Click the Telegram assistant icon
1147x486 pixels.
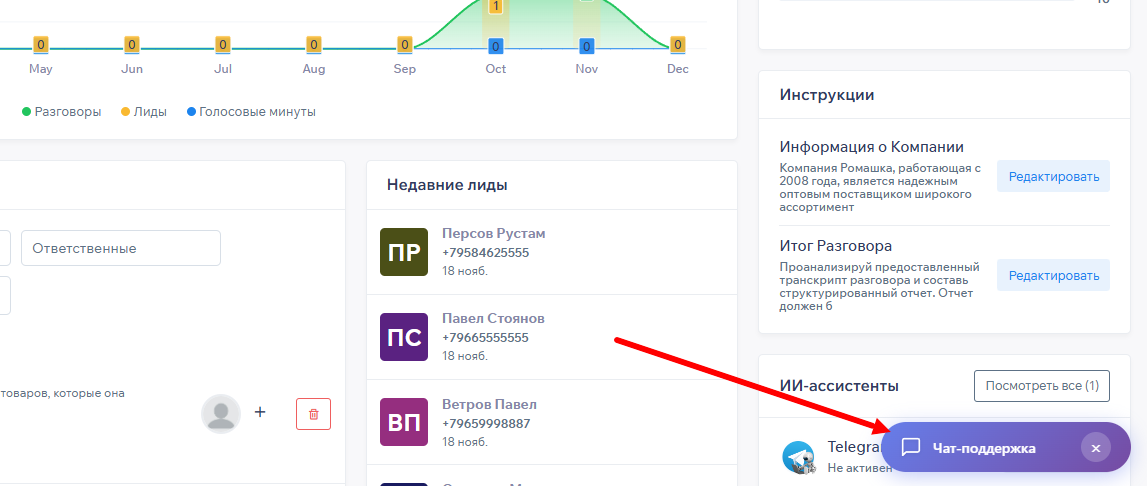[798, 457]
